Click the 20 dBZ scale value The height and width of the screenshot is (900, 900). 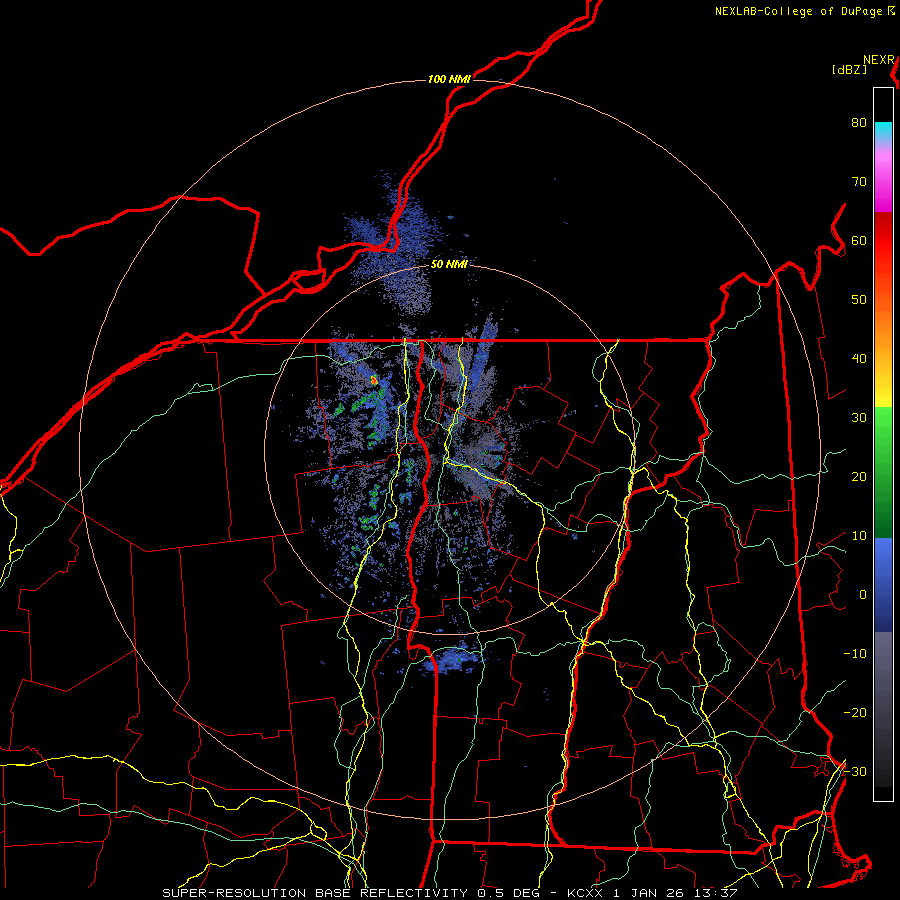[859, 476]
